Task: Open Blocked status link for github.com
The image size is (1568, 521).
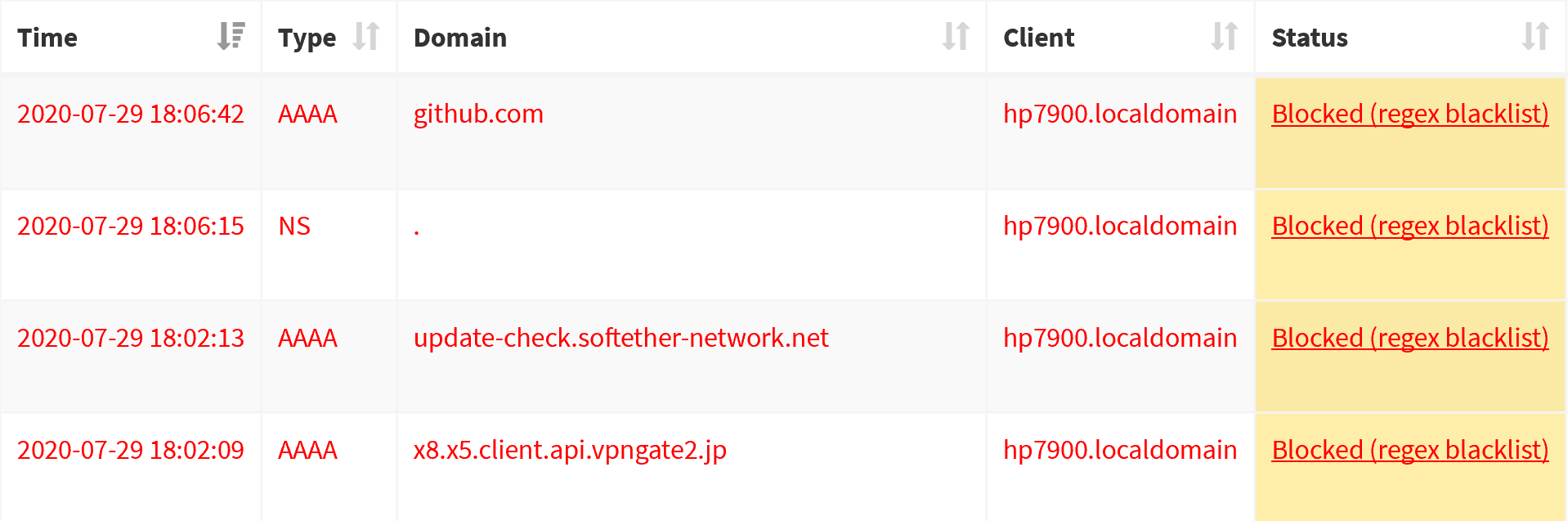Action: tap(1409, 114)
